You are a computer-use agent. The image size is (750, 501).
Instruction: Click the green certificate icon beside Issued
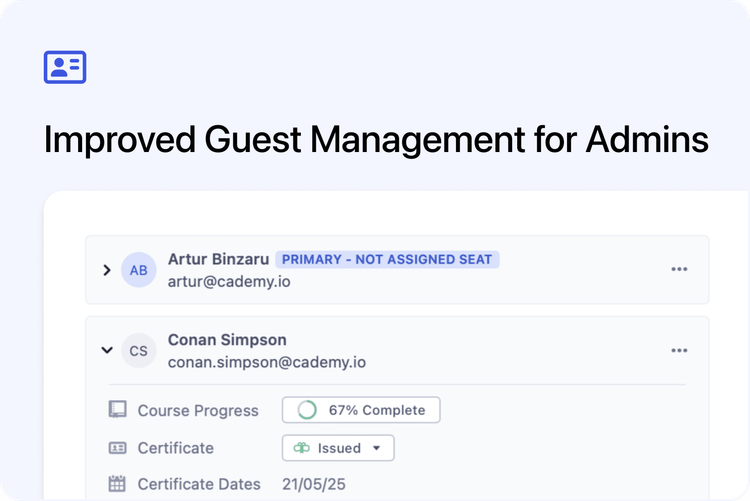(x=302, y=448)
